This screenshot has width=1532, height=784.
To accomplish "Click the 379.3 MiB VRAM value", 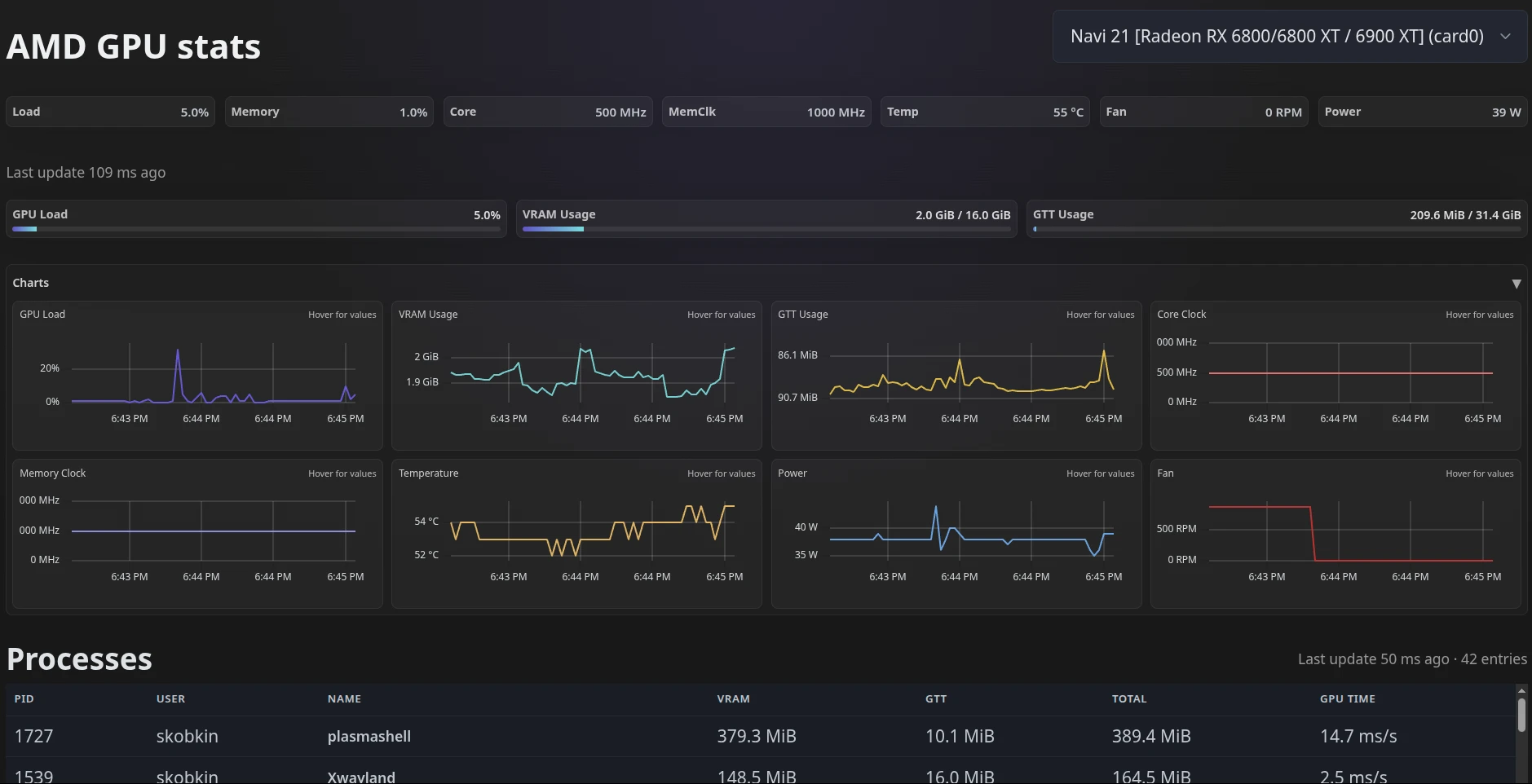I will (x=757, y=736).
